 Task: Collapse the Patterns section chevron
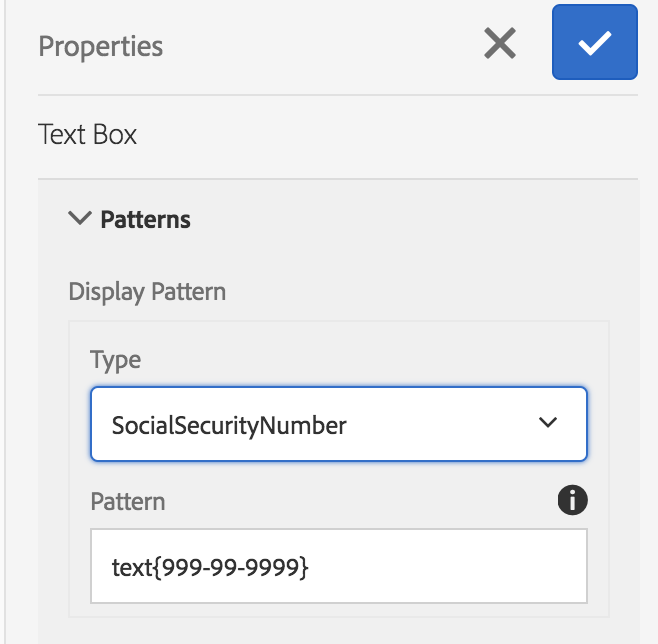coord(79,219)
